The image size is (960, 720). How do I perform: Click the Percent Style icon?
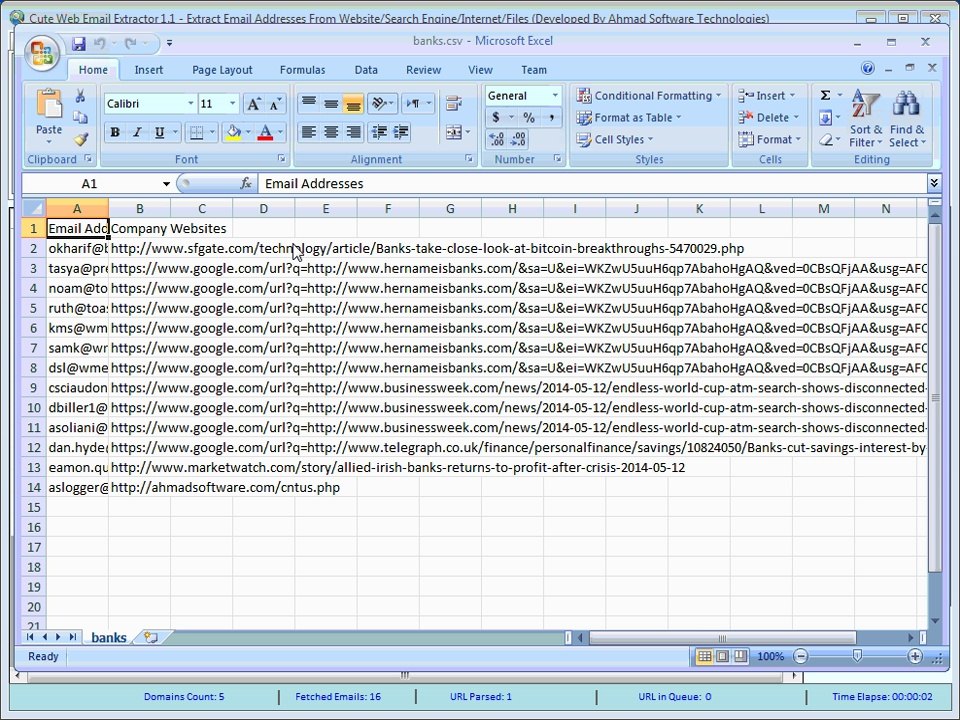[528, 118]
